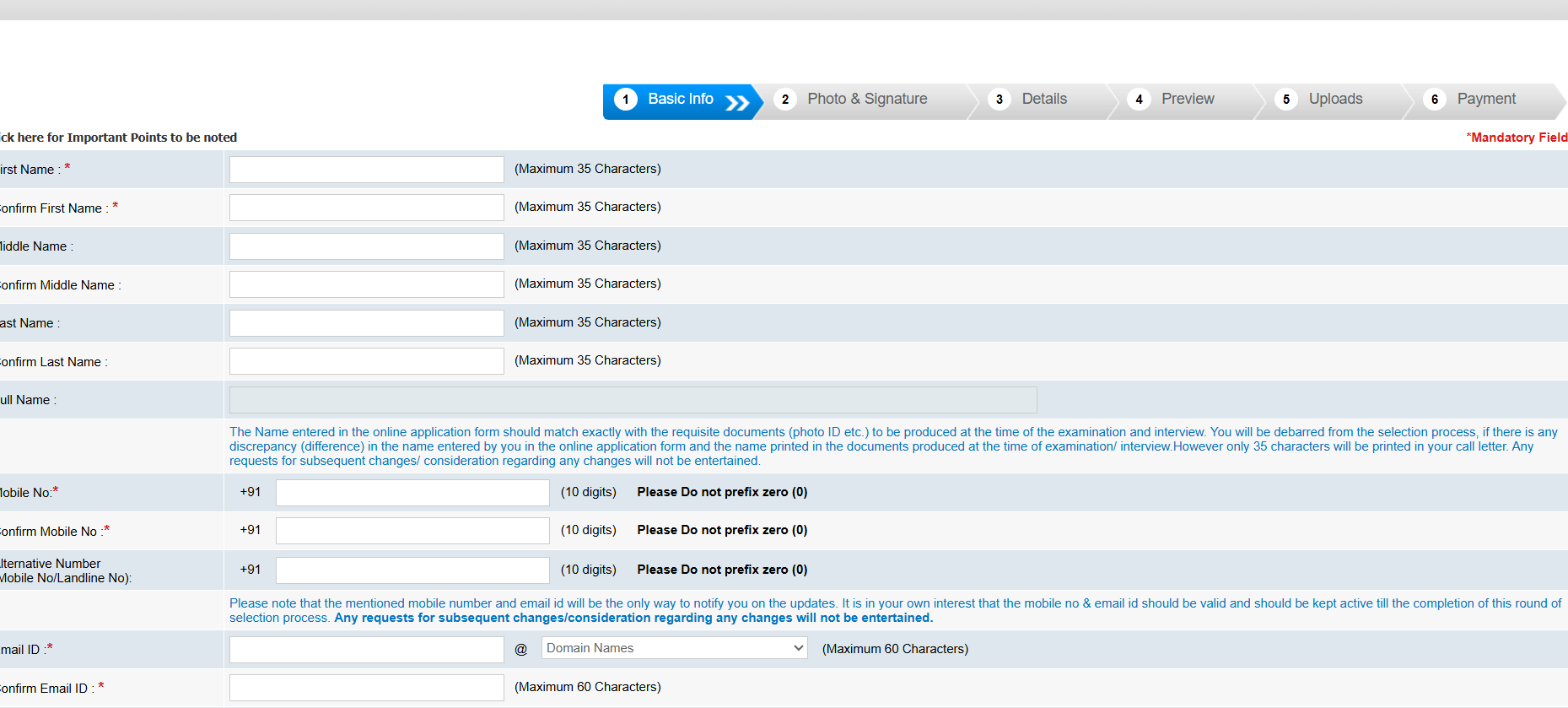
Task: Click the step 1 number circle
Action: coord(626,100)
